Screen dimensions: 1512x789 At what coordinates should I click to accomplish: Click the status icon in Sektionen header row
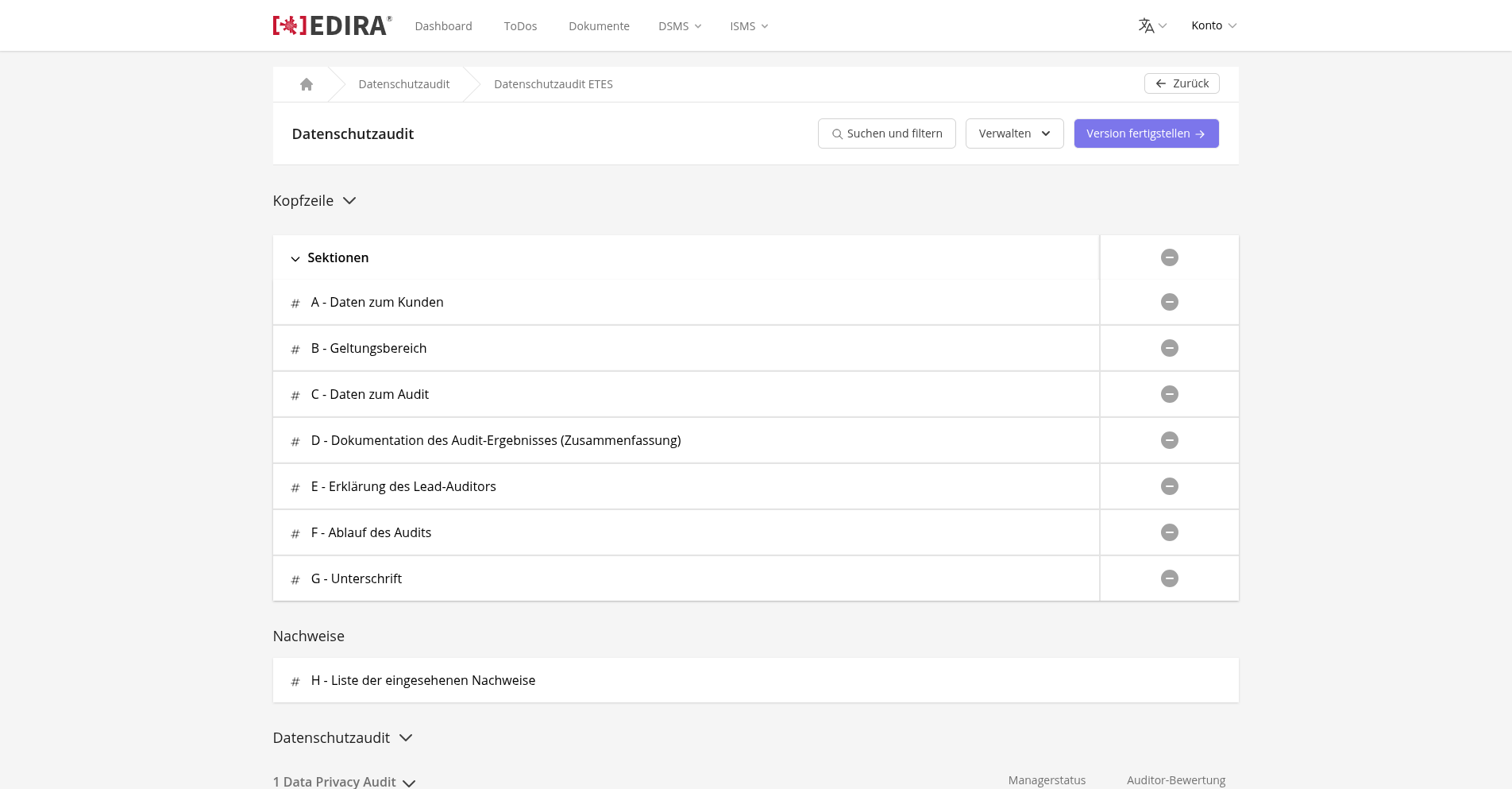click(x=1170, y=257)
